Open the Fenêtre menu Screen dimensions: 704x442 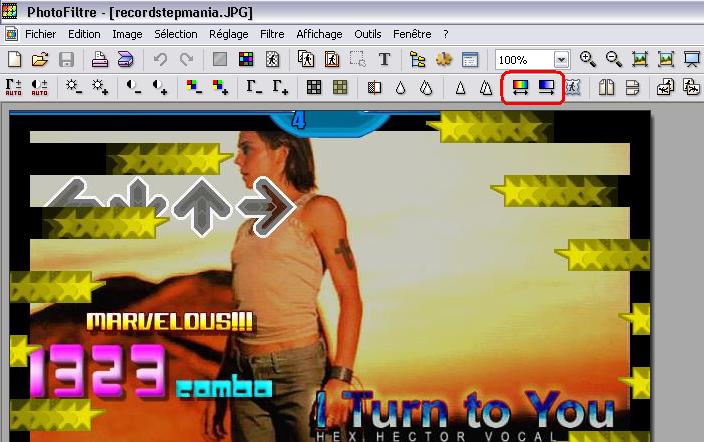pos(412,34)
